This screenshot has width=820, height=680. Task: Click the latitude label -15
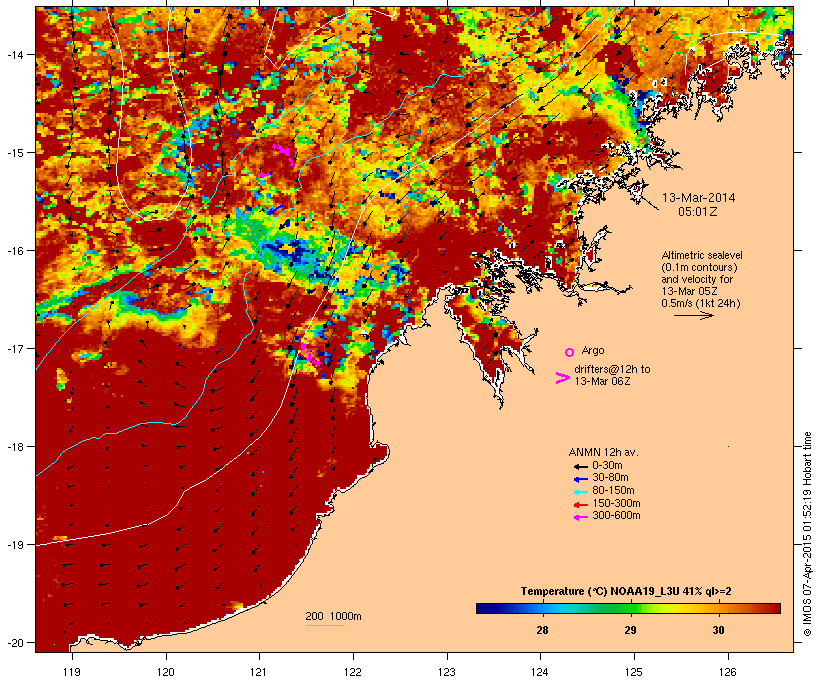(14, 153)
